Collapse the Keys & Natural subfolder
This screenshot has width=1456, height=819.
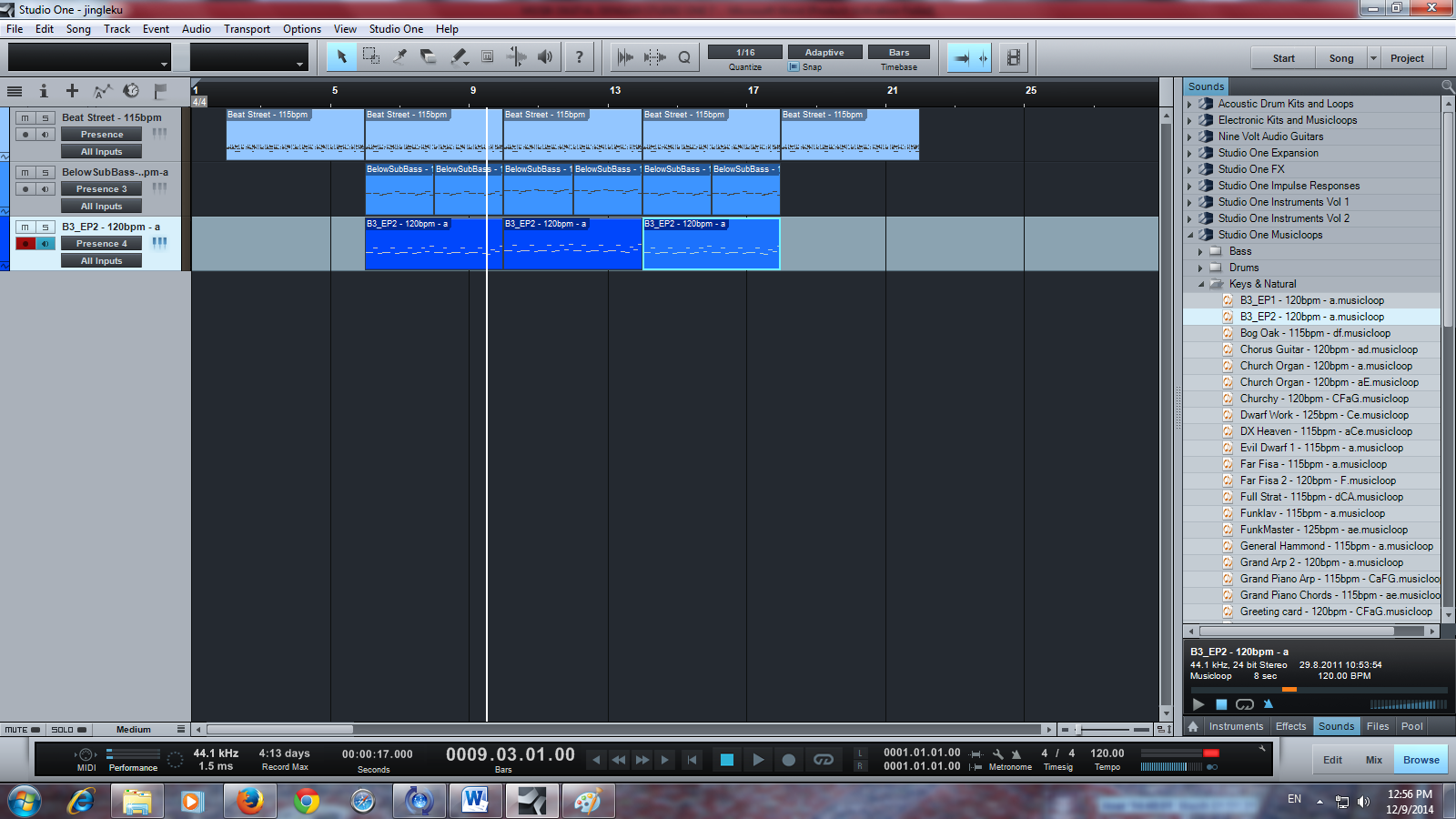tap(1200, 284)
